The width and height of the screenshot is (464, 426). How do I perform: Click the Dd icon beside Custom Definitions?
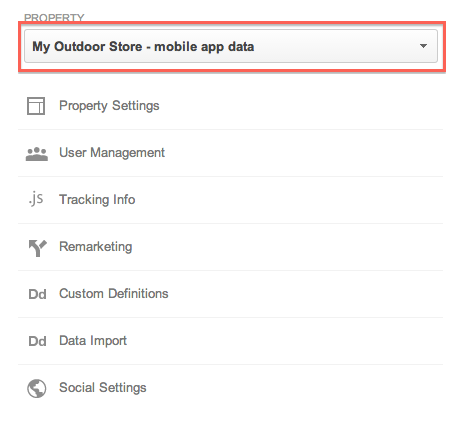point(37,294)
